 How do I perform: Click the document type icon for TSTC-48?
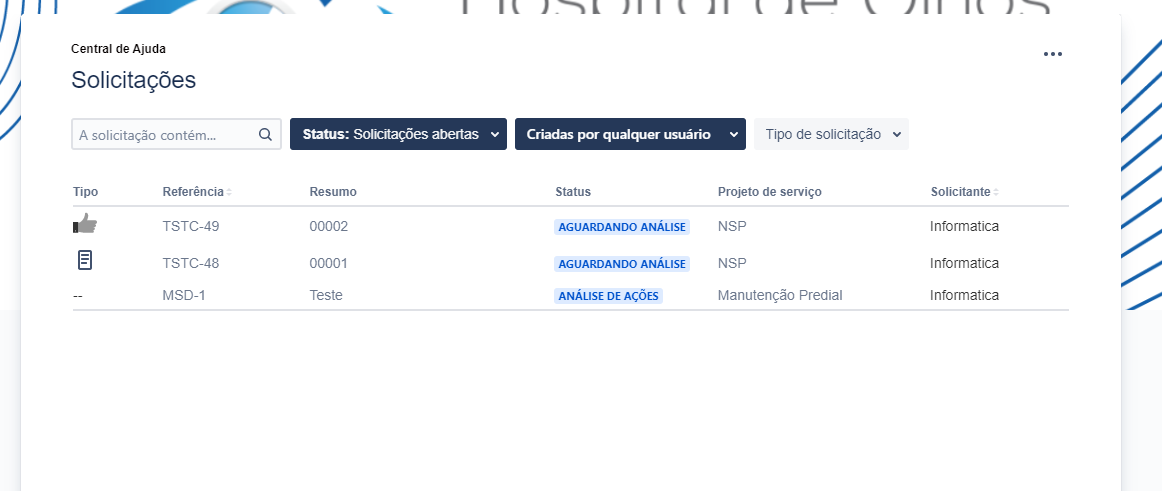[x=85, y=260]
